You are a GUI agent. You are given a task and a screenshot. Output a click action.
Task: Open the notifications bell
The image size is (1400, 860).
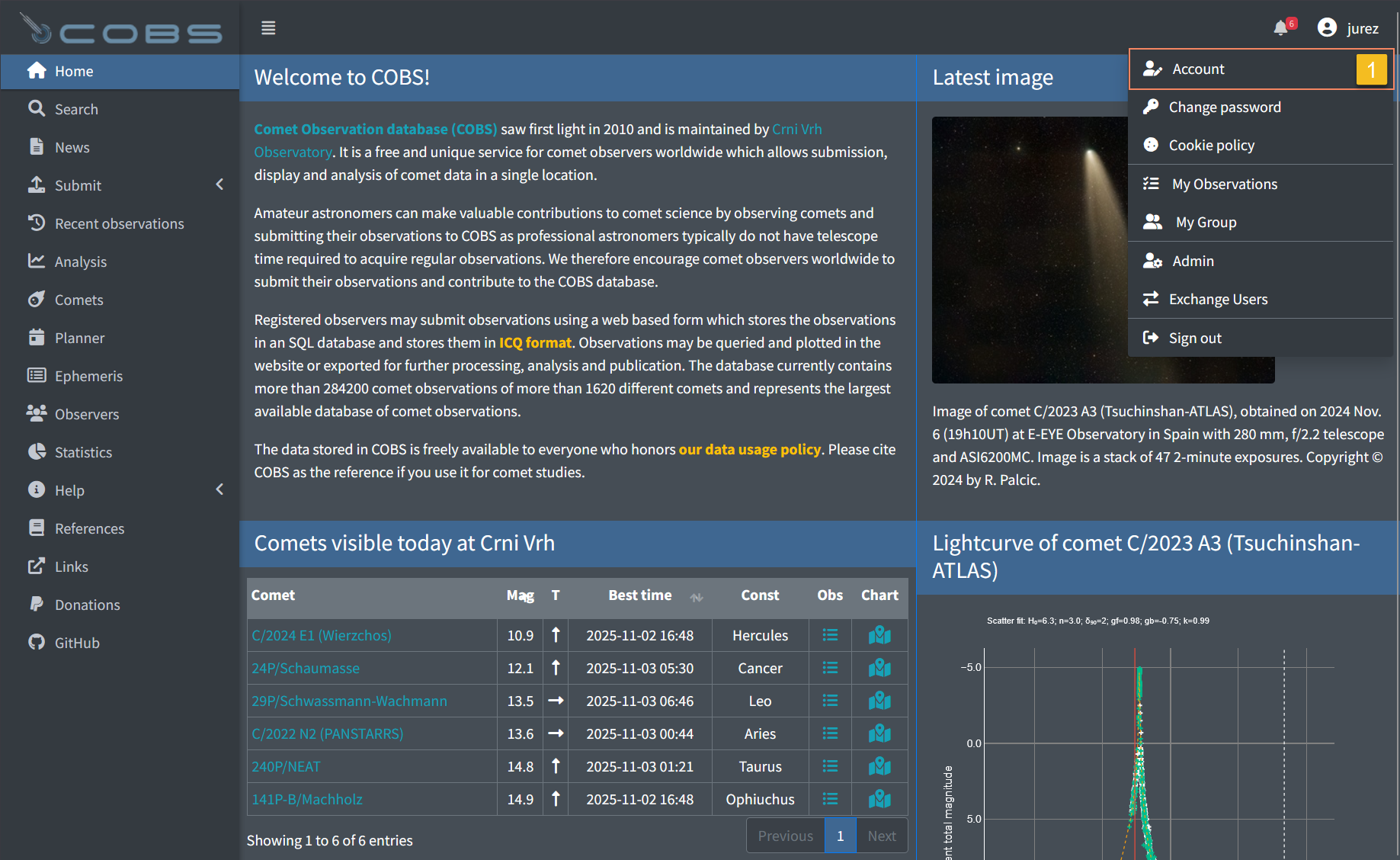pos(1281,28)
